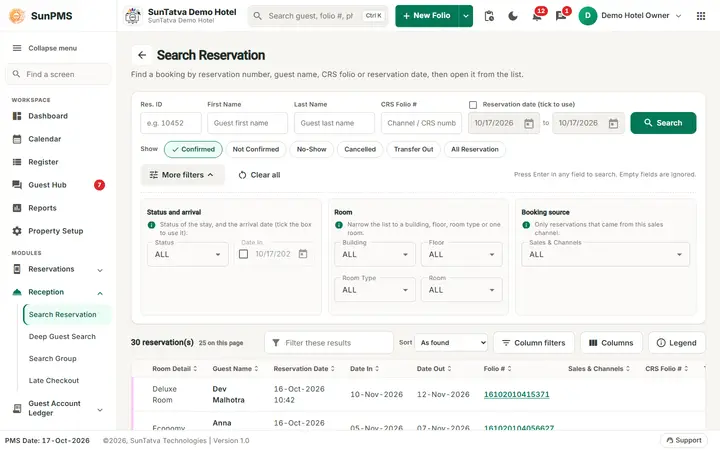
Task: Toggle dark mode moon icon
Action: pyautogui.click(x=513, y=16)
